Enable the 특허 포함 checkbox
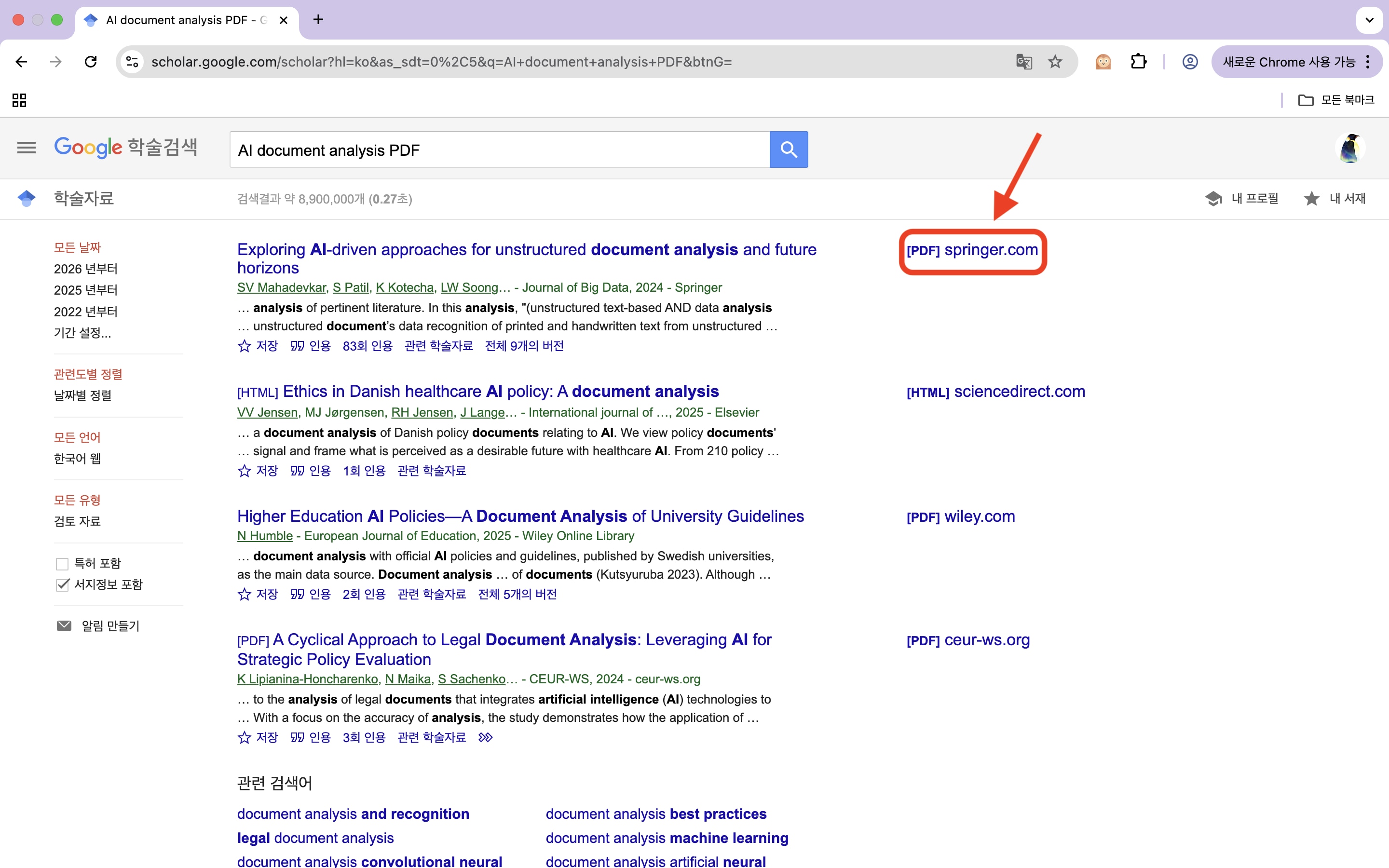The width and height of the screenshot is (1389, 868). point(62,563)
